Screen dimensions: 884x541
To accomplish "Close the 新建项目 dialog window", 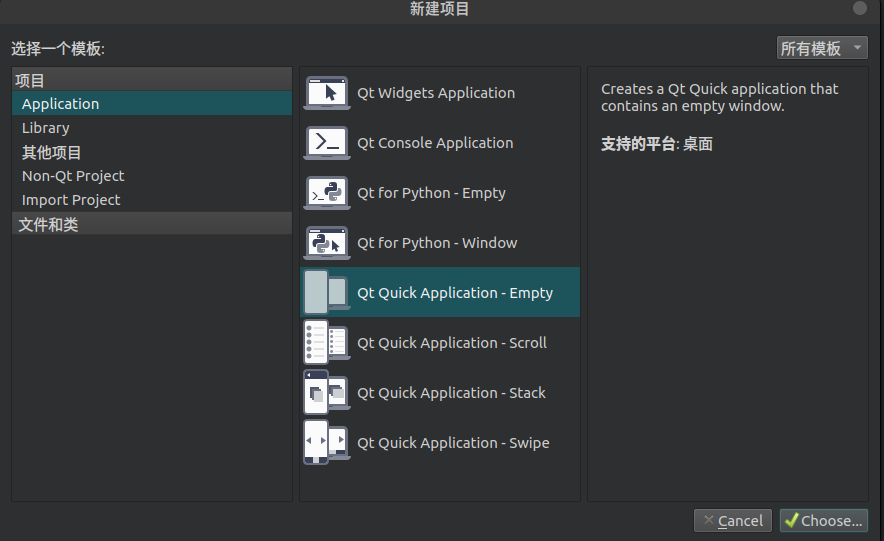I will pos(860,9).
